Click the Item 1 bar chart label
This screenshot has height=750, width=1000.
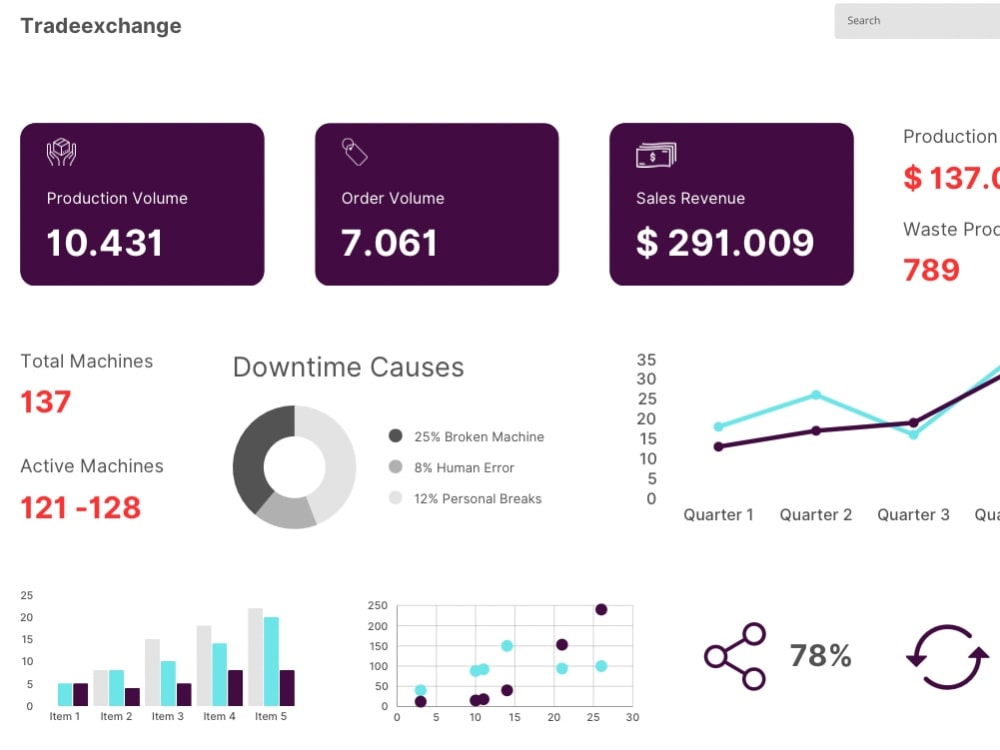click(x=65, y=717)
